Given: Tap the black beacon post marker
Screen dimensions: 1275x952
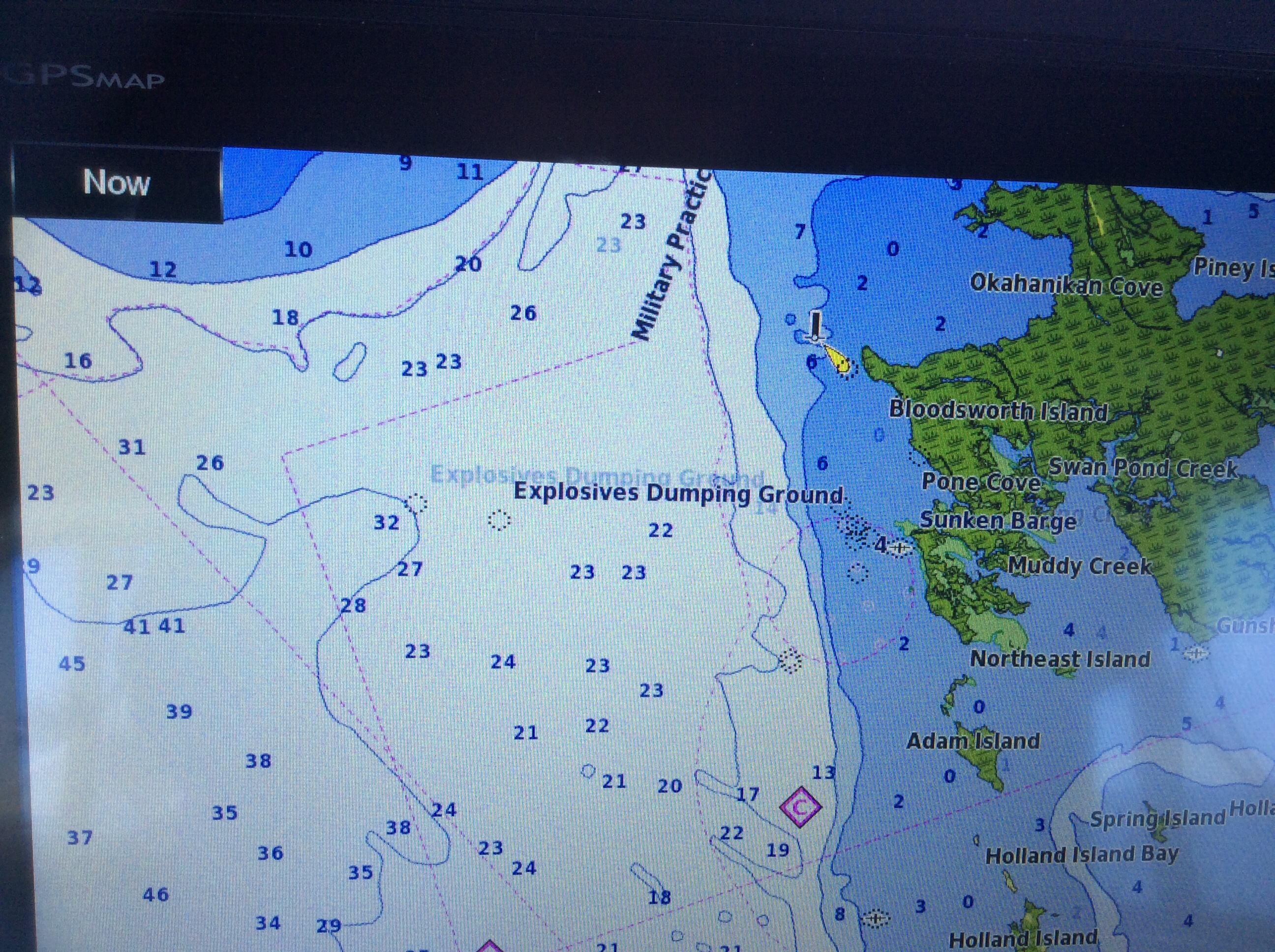Looking at the screenshot, I should pos(815,325).
